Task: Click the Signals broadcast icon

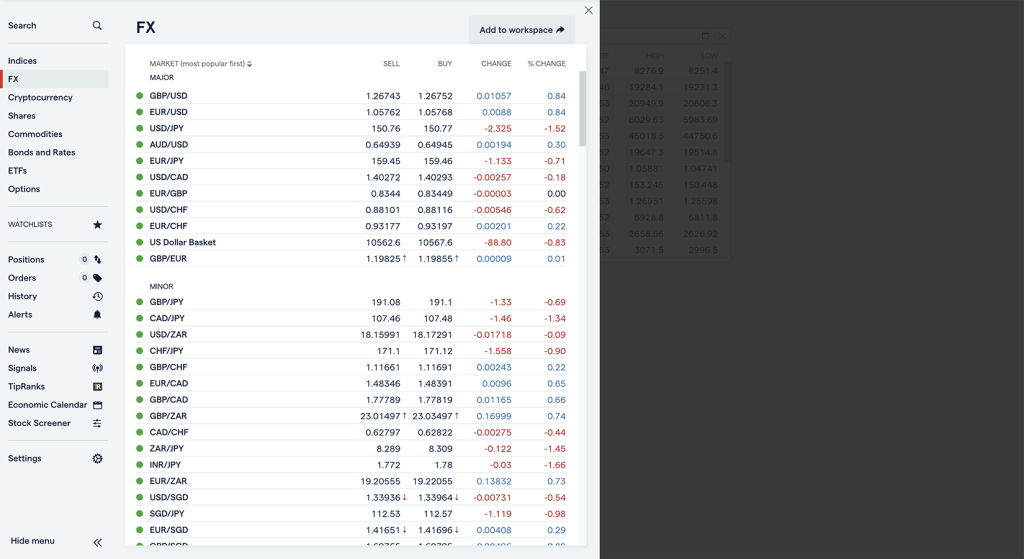Action: 97,369
